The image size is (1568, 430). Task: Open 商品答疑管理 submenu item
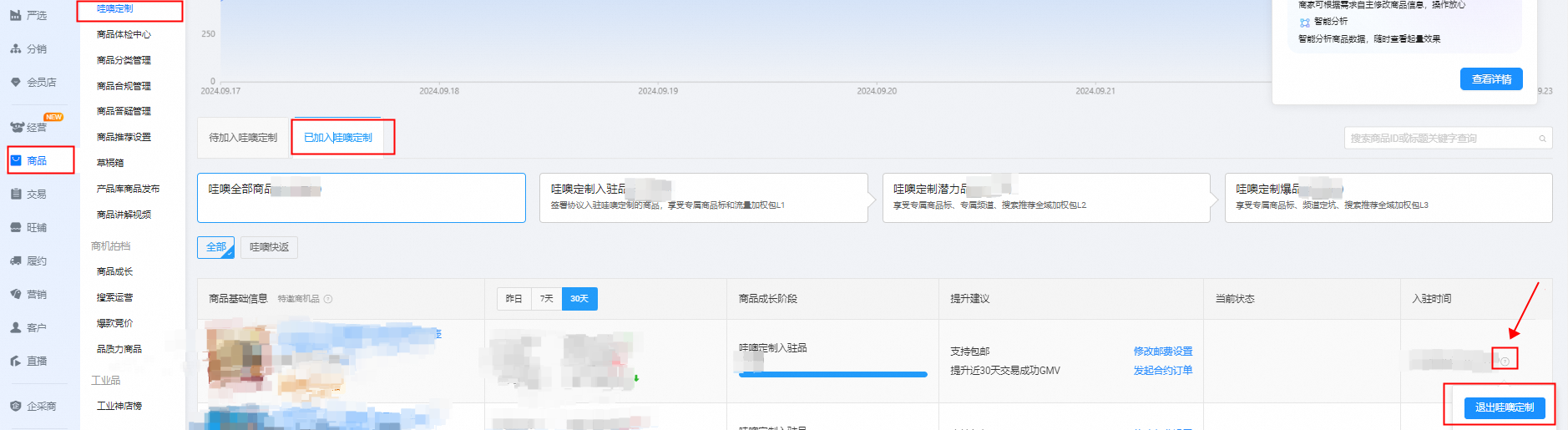pyautogui.click(x=124, y=111)
